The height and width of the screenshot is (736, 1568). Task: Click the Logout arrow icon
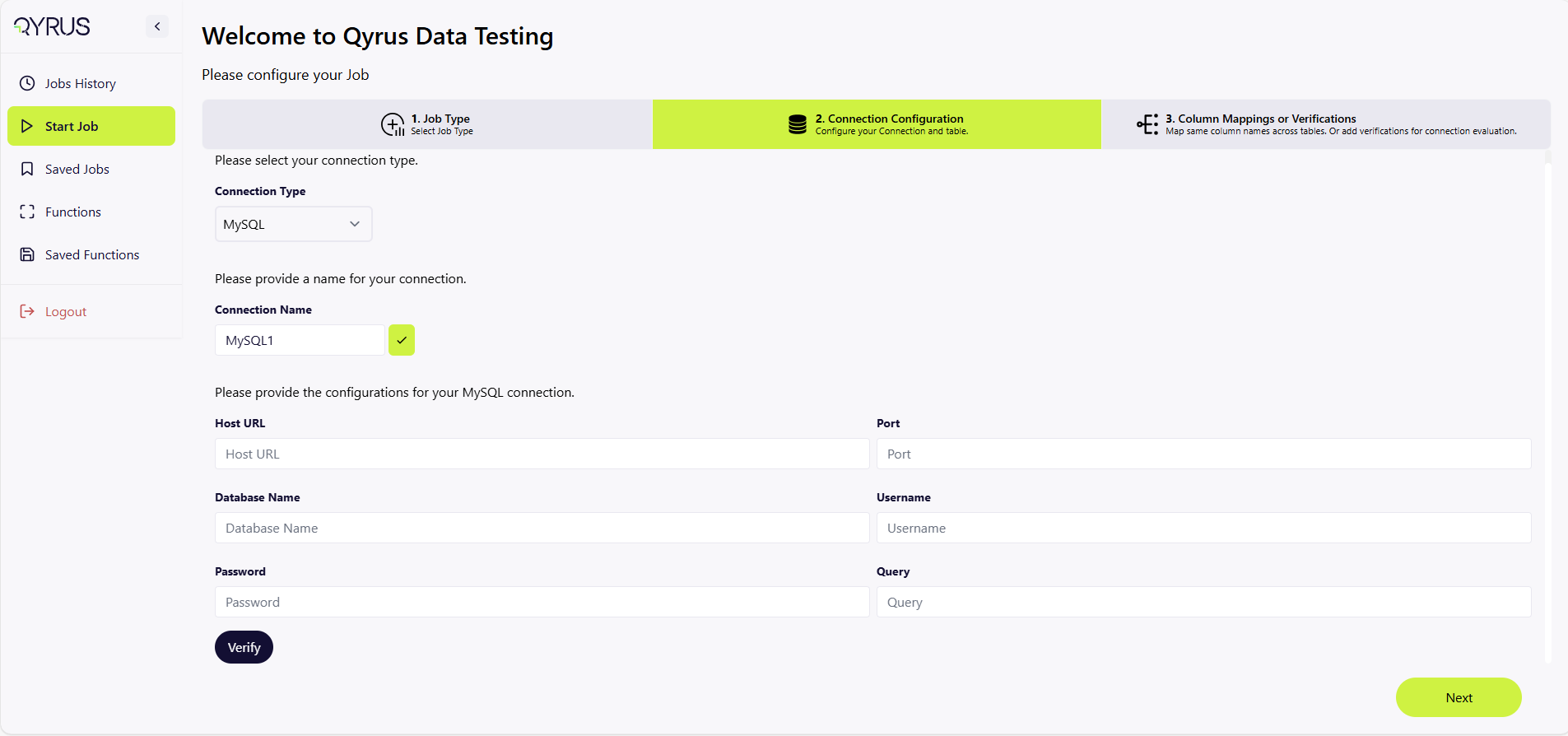[x=27, y=311]
